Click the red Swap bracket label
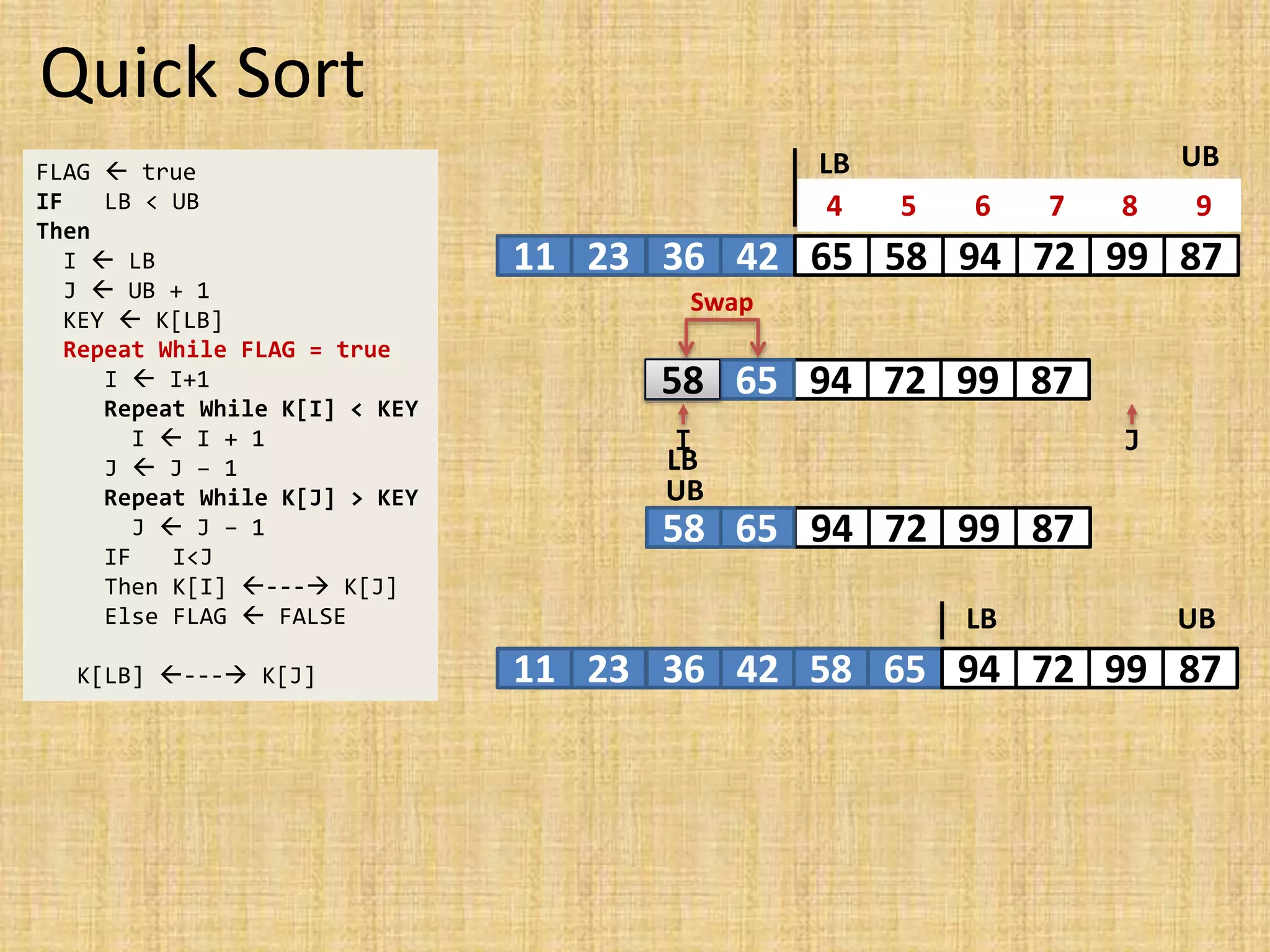Screen dimensions: 1270x952 pos(721,302)
